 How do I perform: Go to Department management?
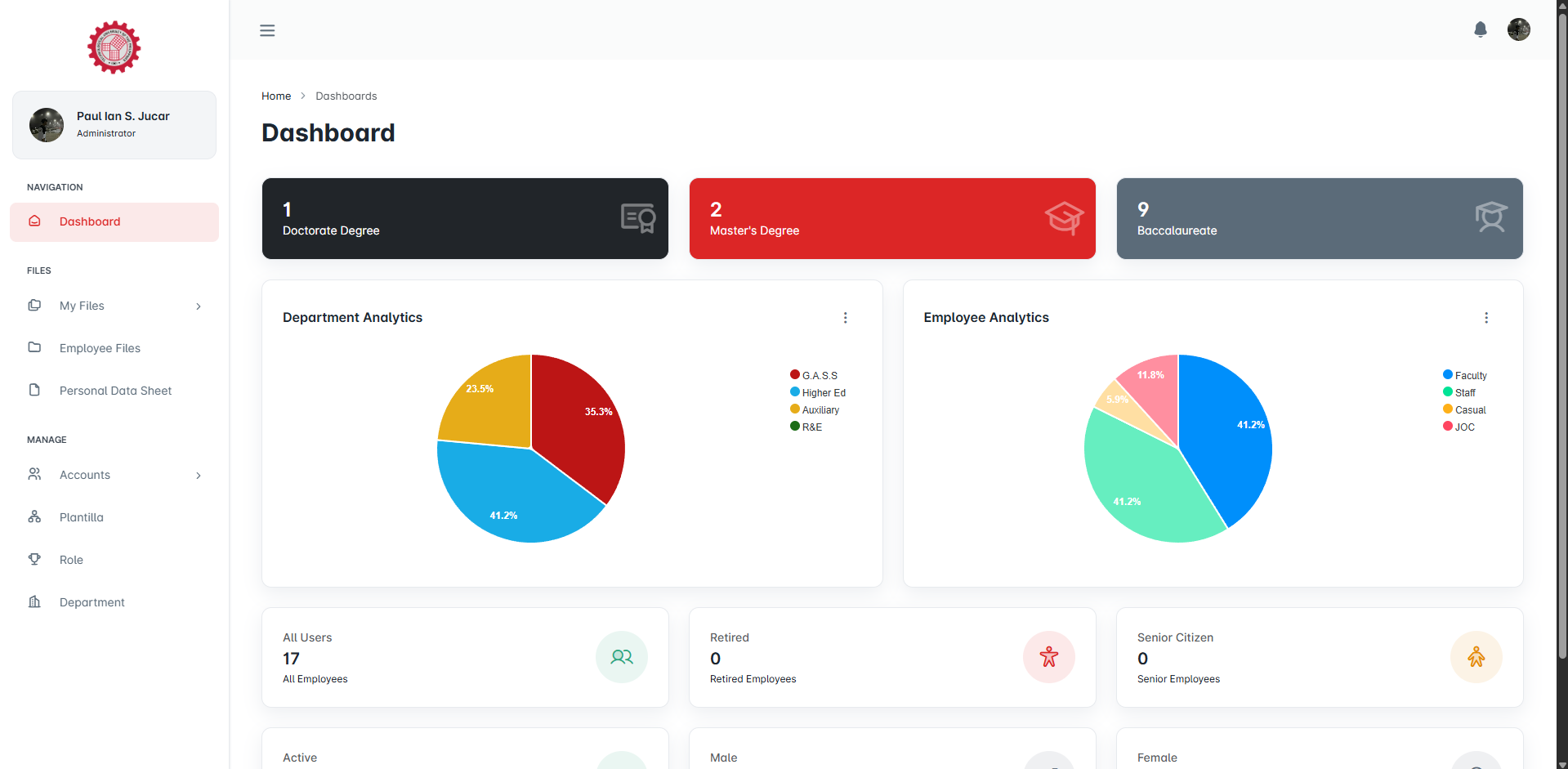click(114, 602)
